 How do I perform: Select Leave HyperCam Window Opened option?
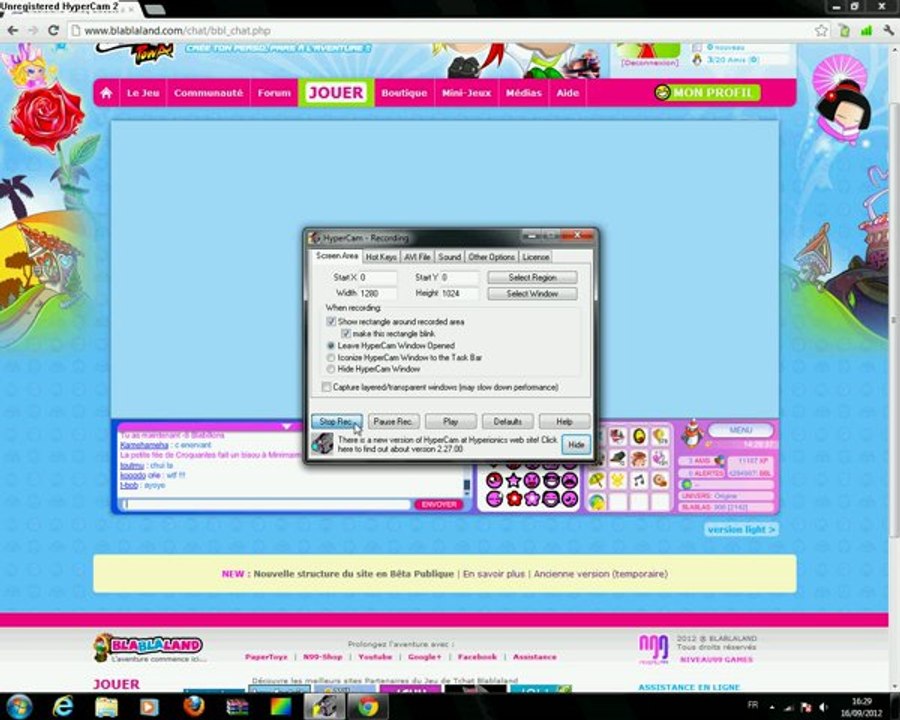(331, 346)
